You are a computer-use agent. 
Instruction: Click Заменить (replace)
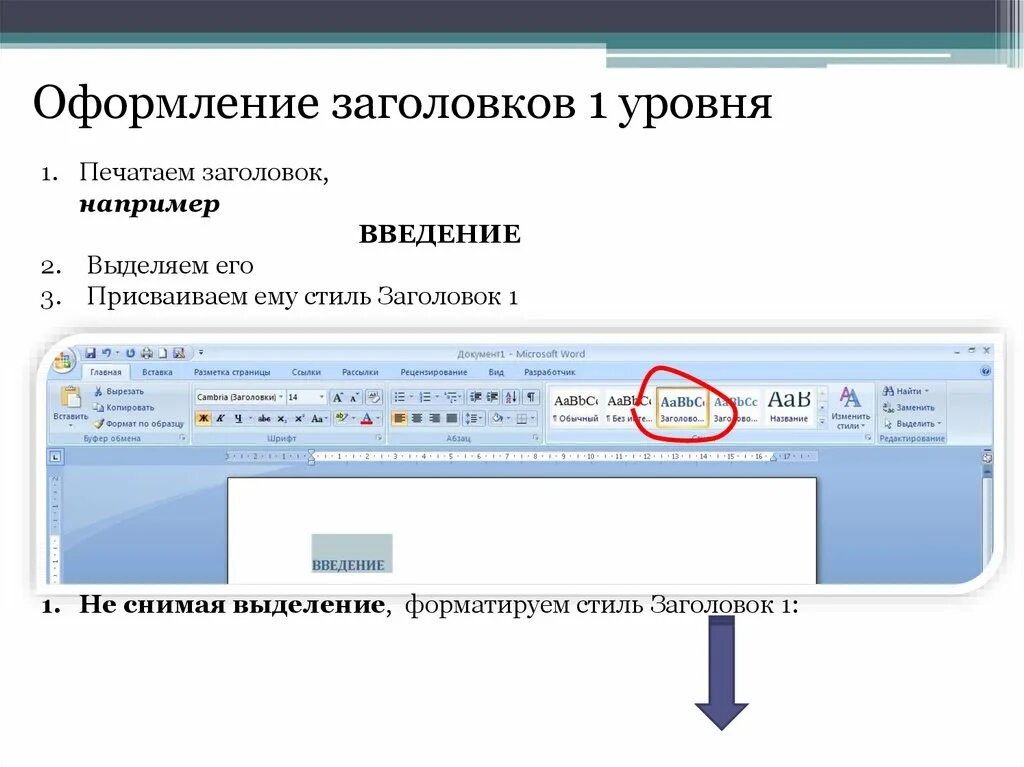(909, 407)
